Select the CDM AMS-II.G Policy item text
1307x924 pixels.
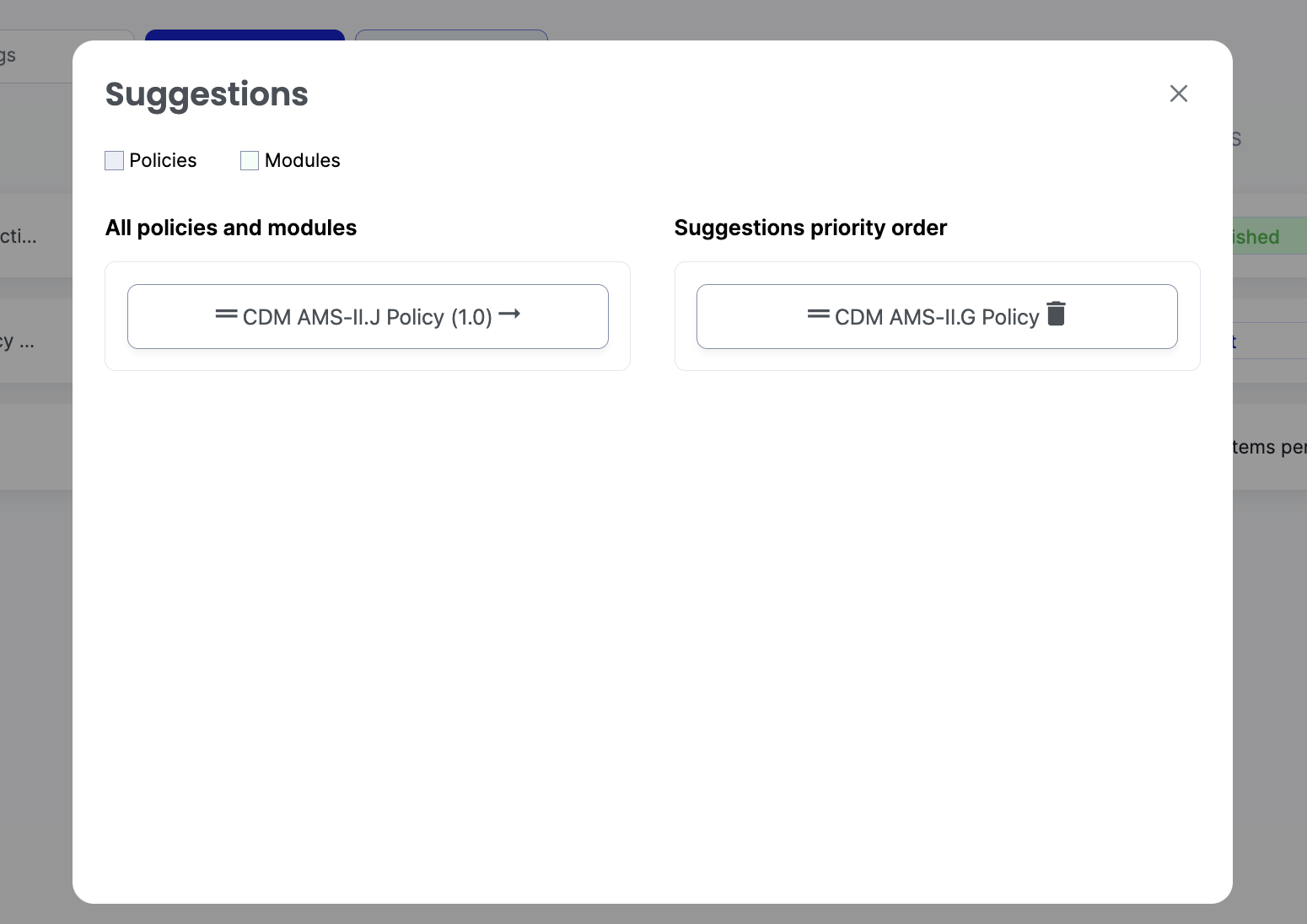936,317
